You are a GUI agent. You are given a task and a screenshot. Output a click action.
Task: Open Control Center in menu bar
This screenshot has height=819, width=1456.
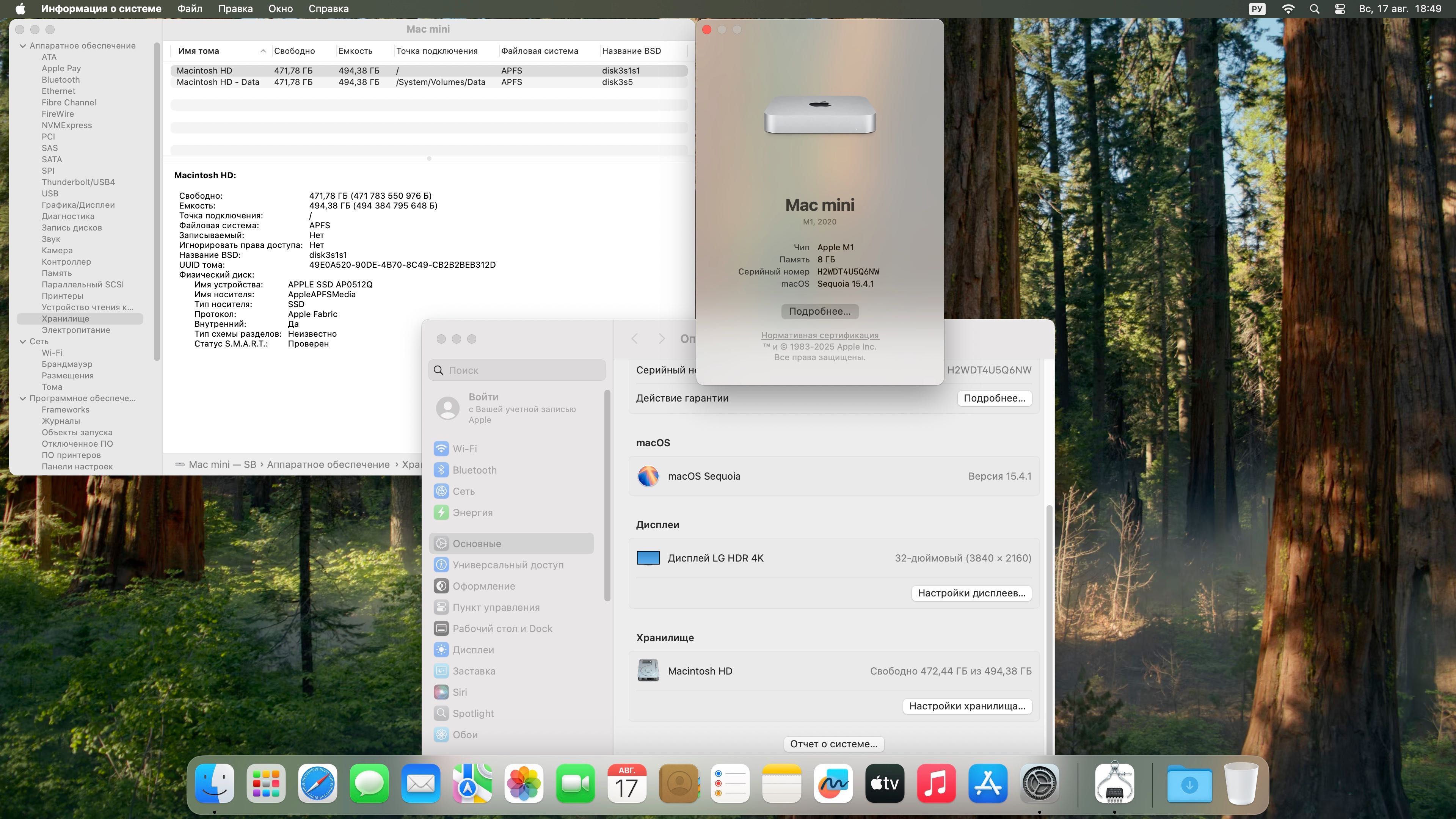1340,9
